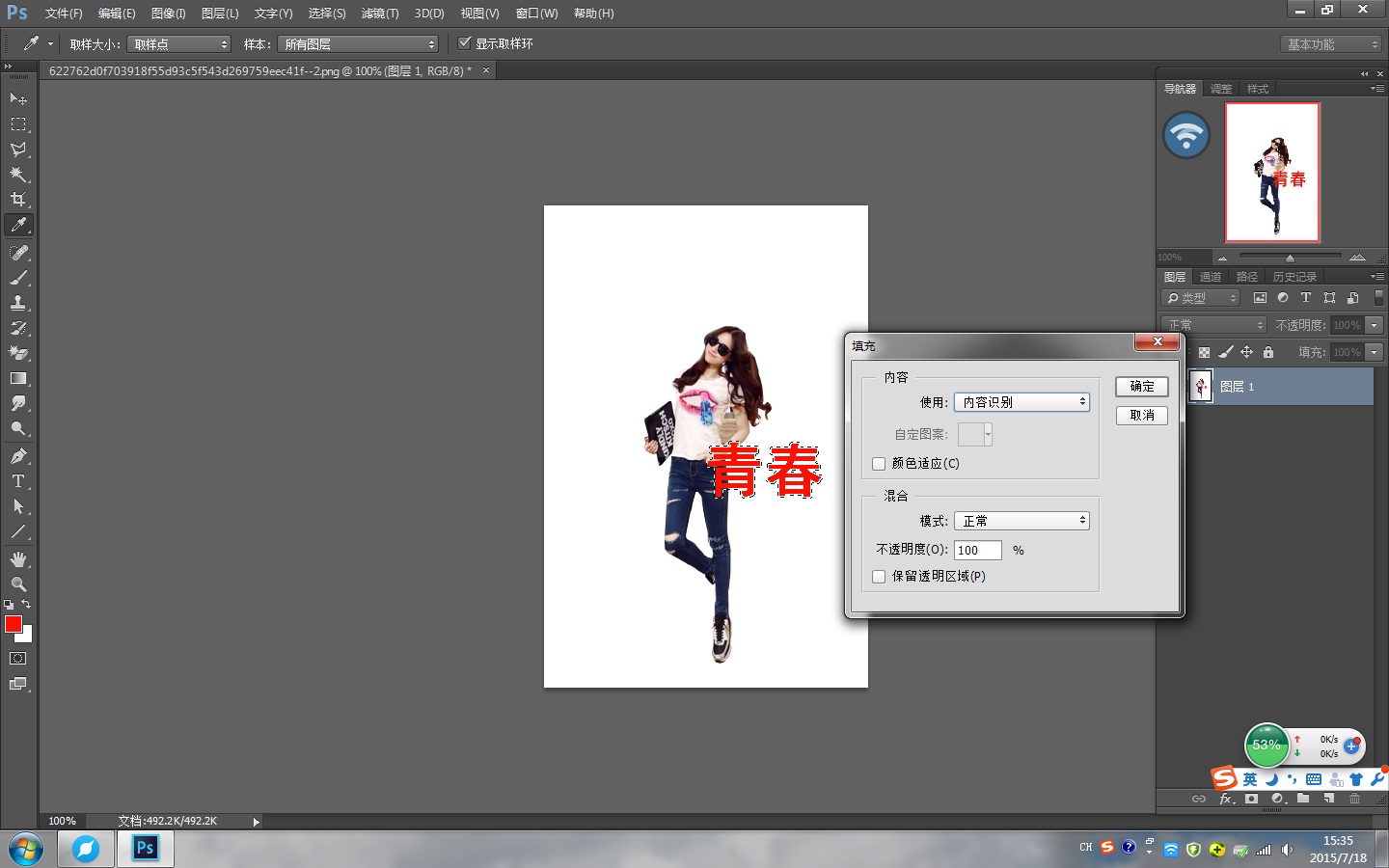Select the Hand tool
This screenshot has height=868, width=1389.
click(x=18, y=559)
